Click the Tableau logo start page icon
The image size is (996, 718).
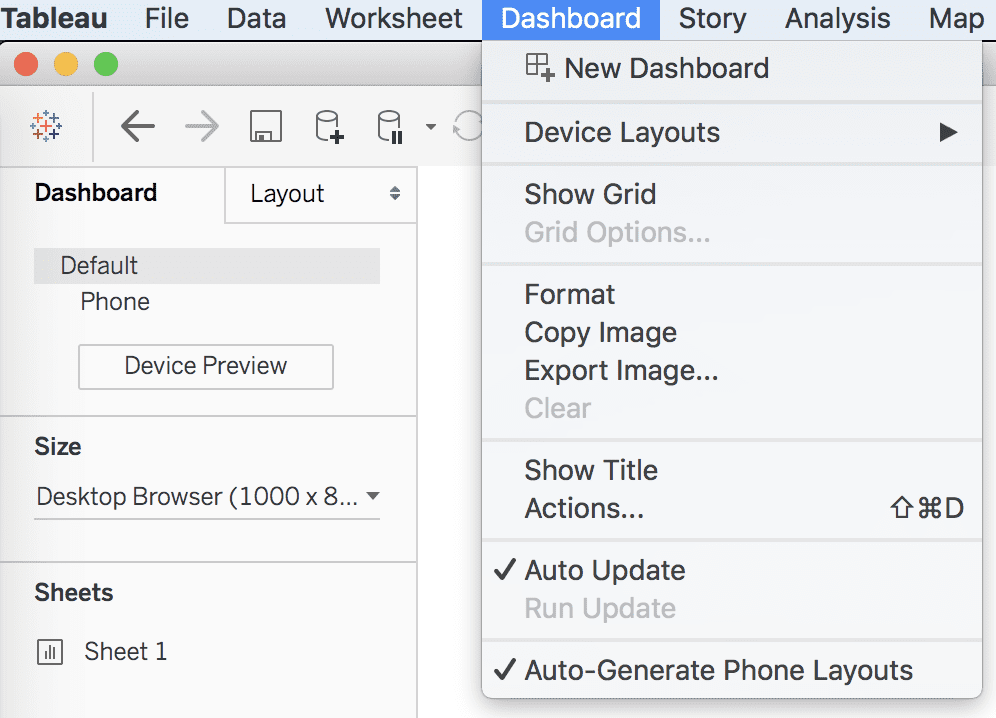coord(46,126)
